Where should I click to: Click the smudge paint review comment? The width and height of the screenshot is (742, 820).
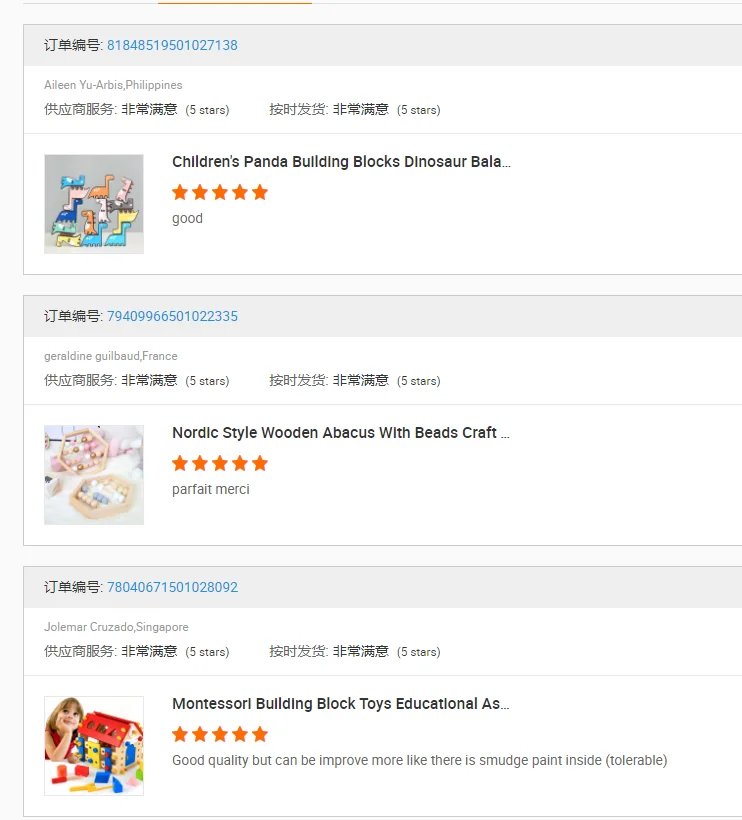[x=419, y=760]
